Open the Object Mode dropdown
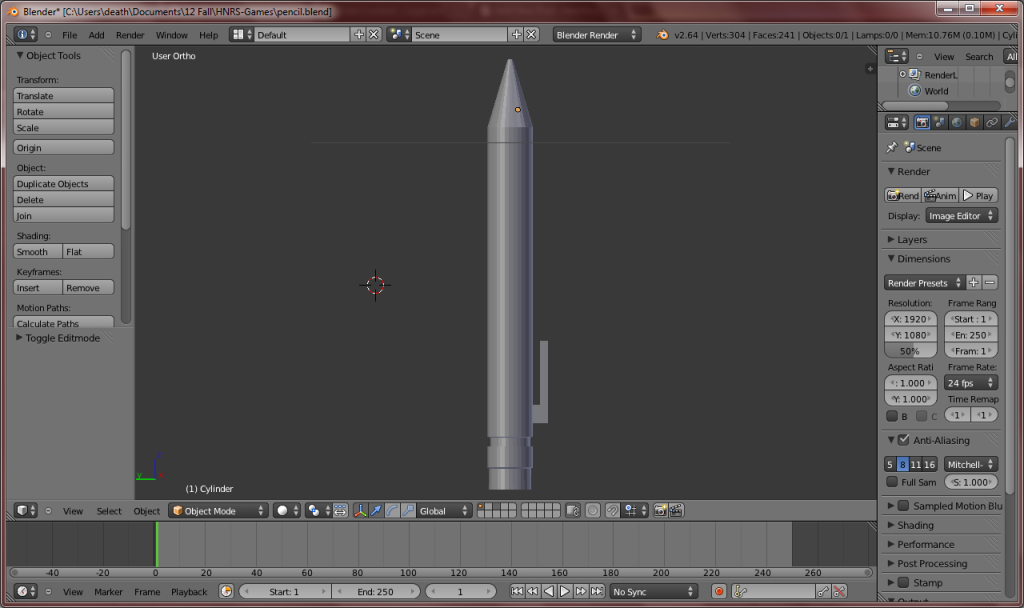 click(219, 510)
